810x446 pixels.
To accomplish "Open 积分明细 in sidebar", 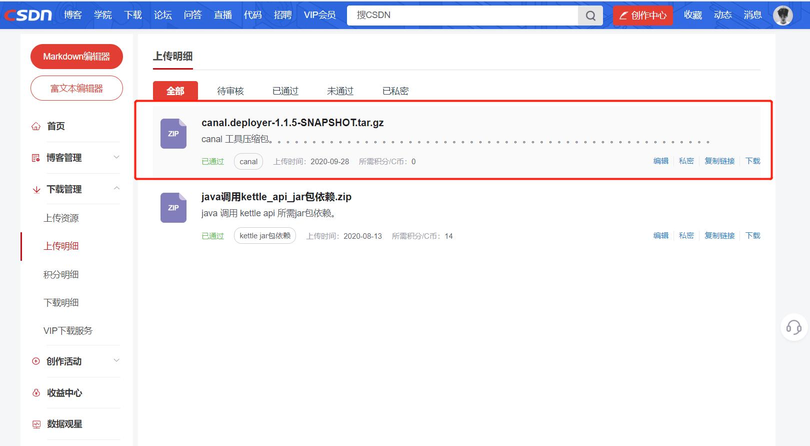I will click(61, 274).
